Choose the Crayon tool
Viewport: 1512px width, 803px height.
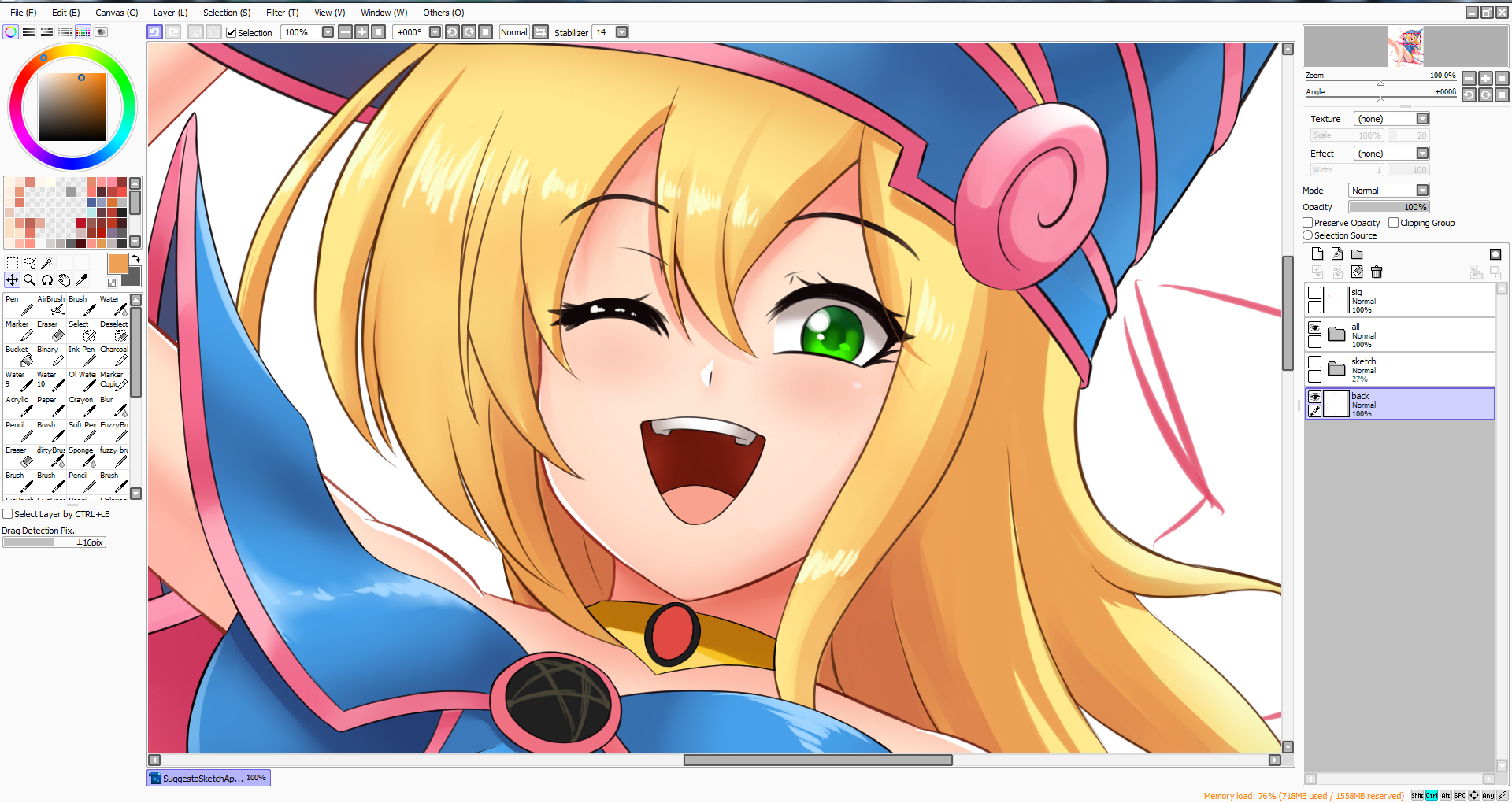pos(82,406)
